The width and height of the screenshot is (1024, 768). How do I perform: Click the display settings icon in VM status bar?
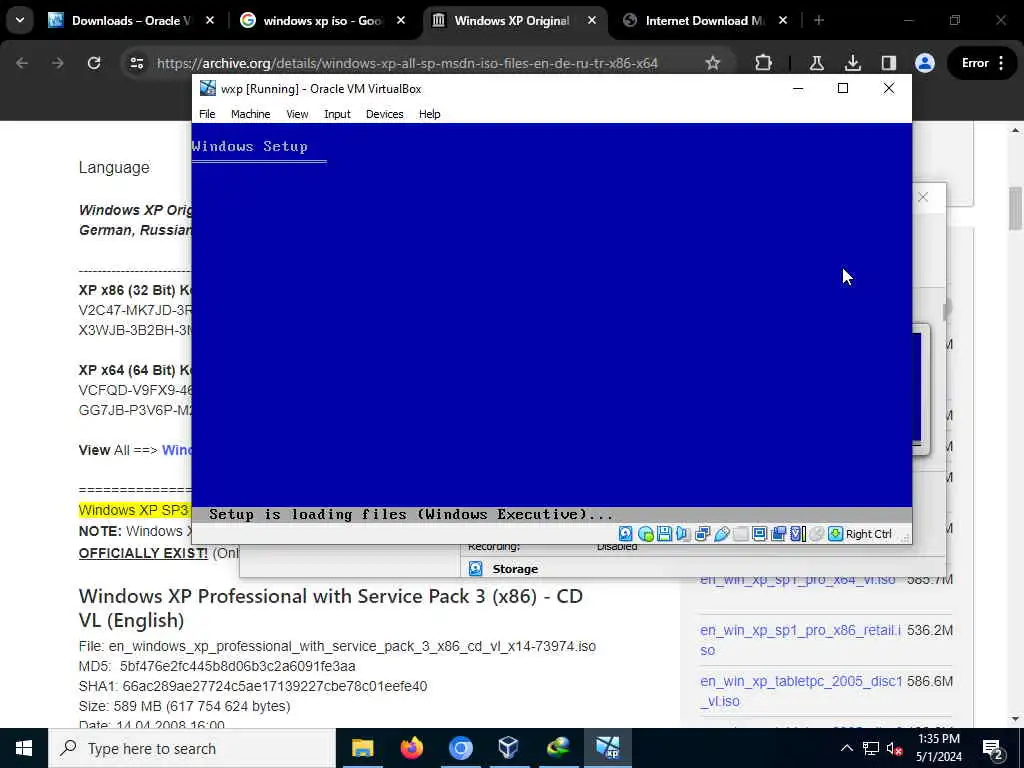click(759, 534)
